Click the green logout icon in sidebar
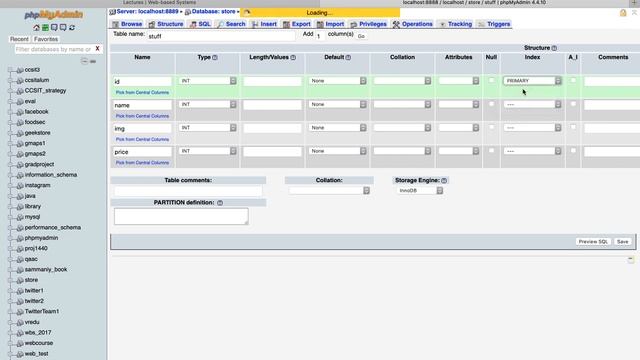 45,27
